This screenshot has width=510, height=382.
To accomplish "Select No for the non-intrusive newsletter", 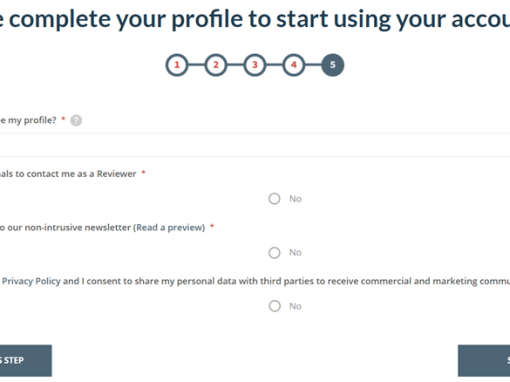I will coord(274,253).
